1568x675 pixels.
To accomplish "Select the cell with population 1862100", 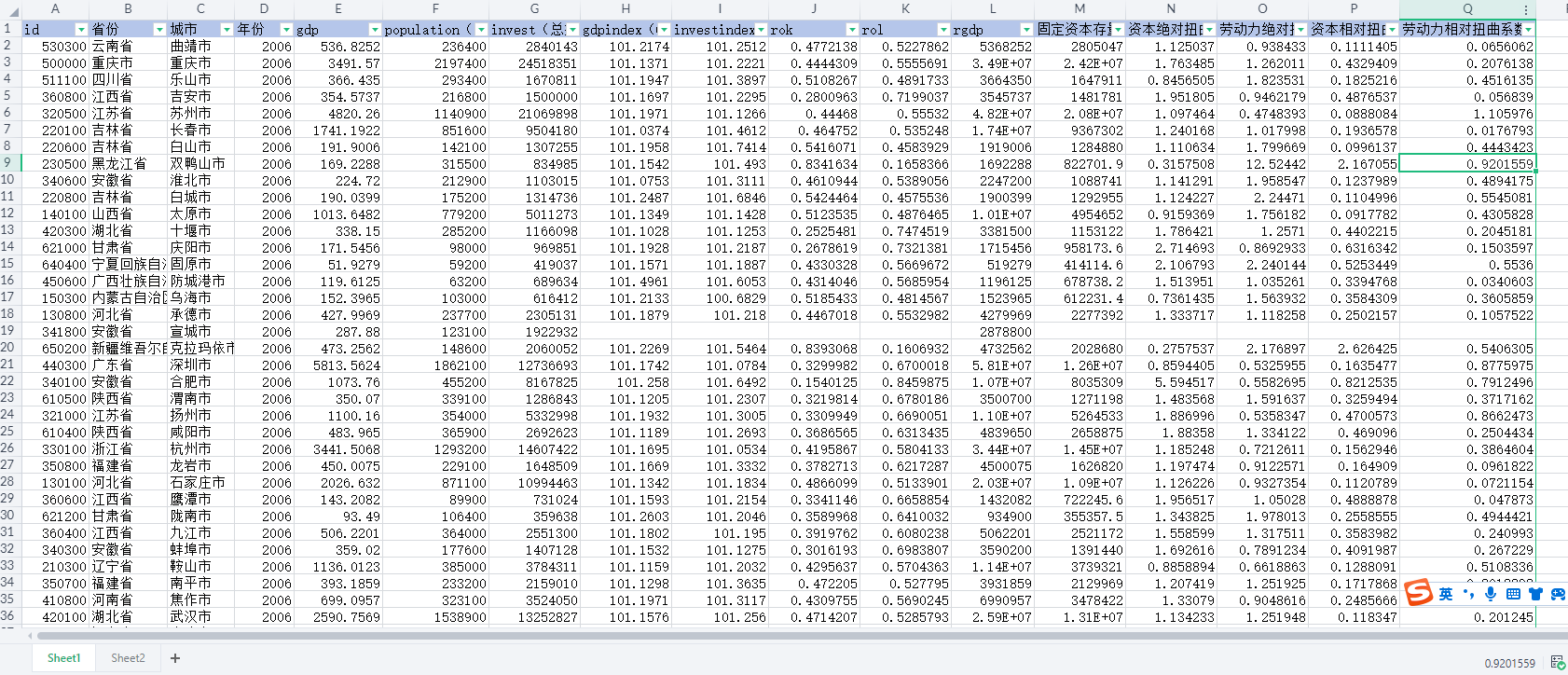I will (435, 365).
